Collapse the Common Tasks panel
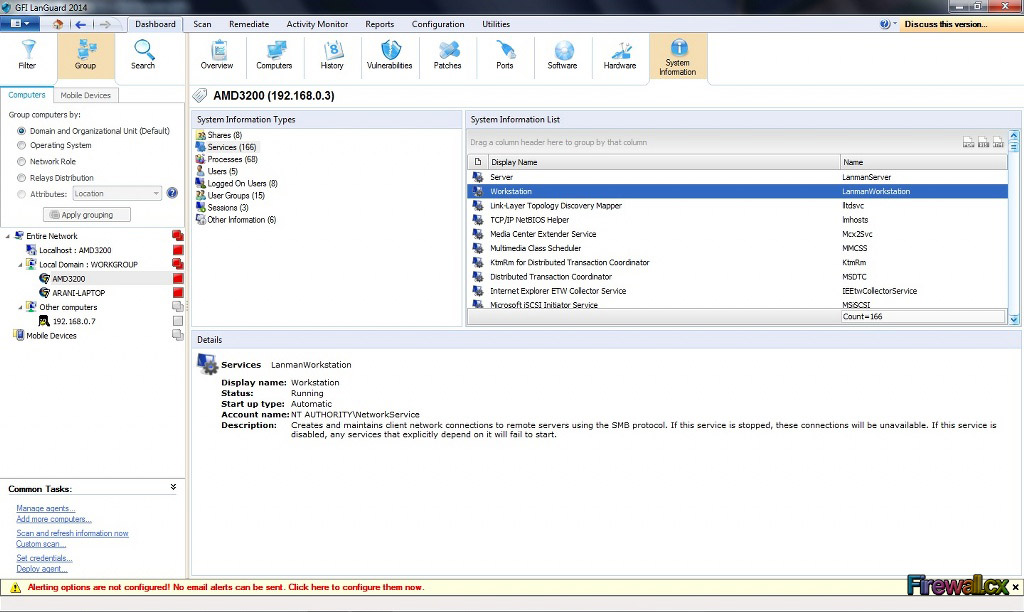1024x612 pixels. 173,487
